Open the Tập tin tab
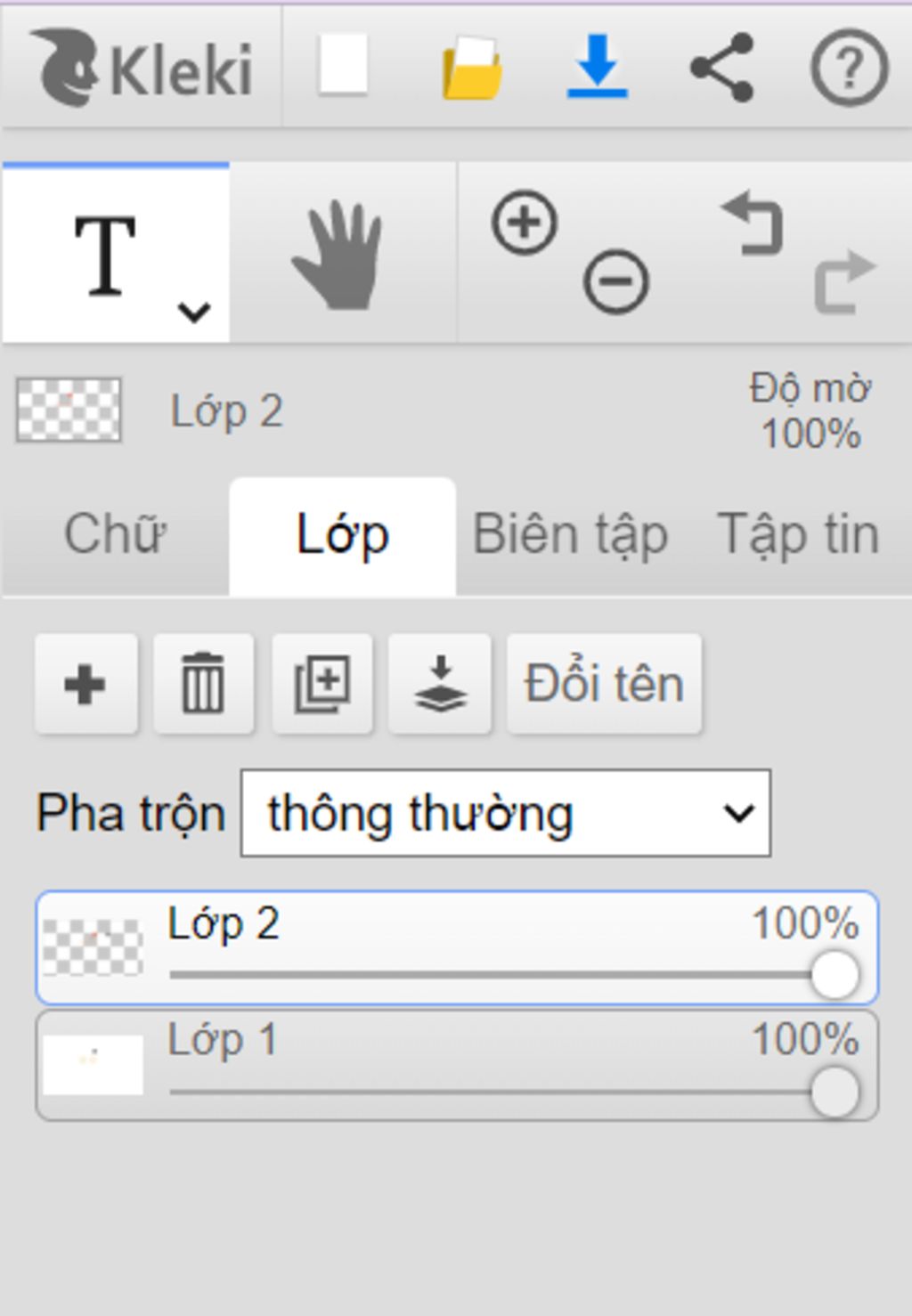This screenshot has height=1316, width=912. coord(798,535)
